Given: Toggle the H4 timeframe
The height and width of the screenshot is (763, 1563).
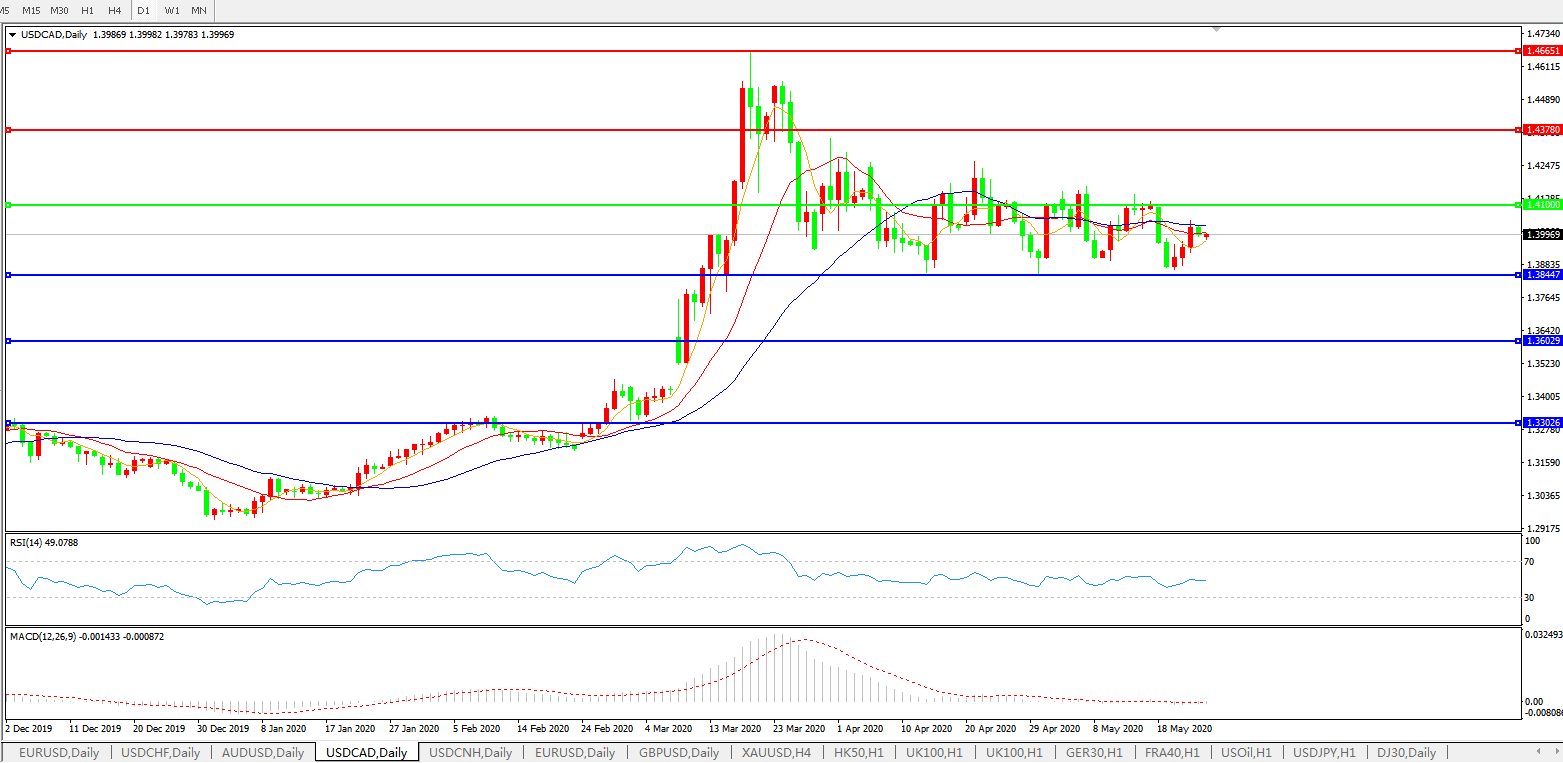Looking at the screenshot, I should pyautogui.click(x=114, y=10).
